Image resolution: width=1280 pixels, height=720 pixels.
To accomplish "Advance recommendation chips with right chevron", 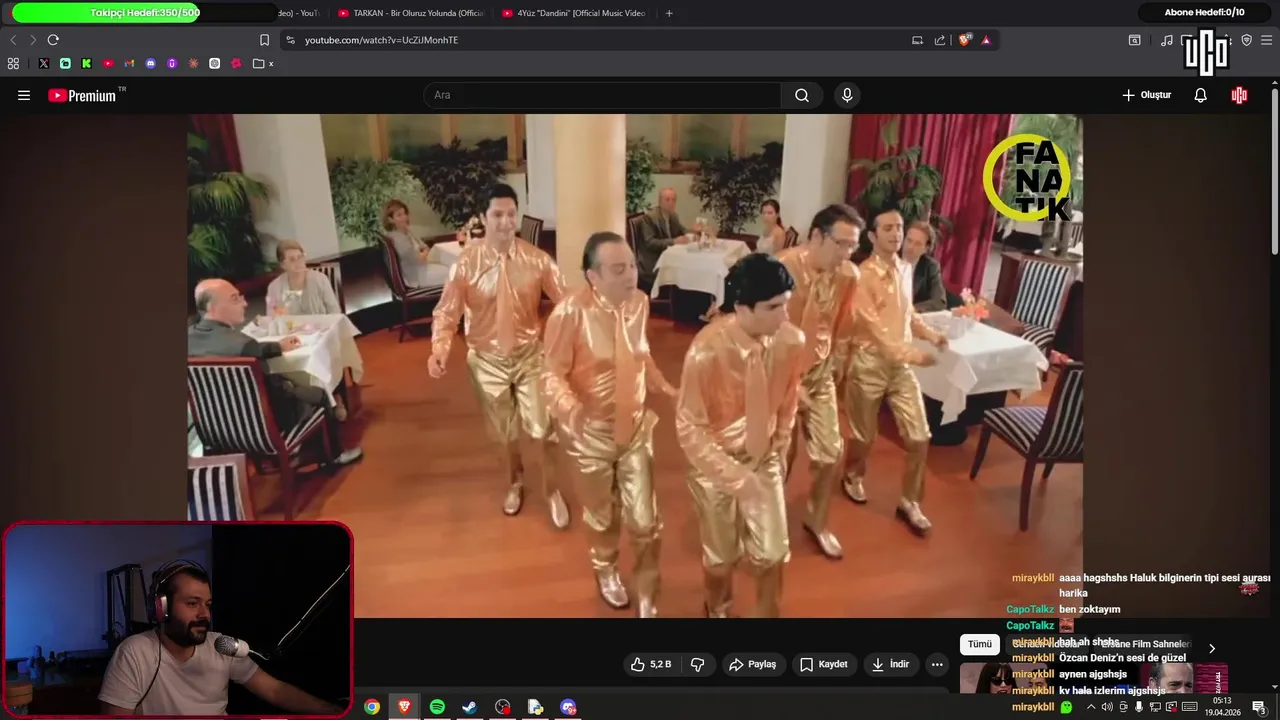I will click(x=1212, y=648).
